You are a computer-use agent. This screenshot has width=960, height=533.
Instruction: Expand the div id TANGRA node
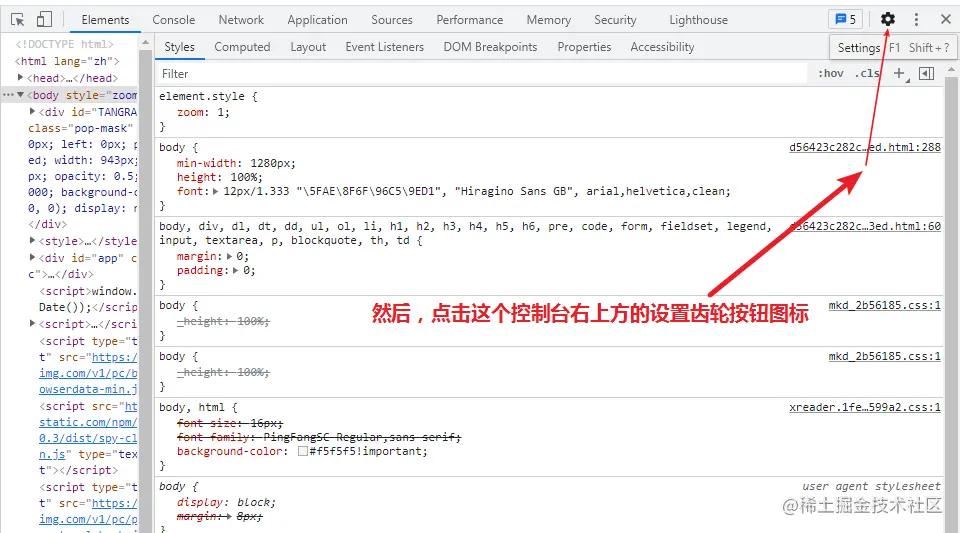pyautogui.click(x=32, y=111)
